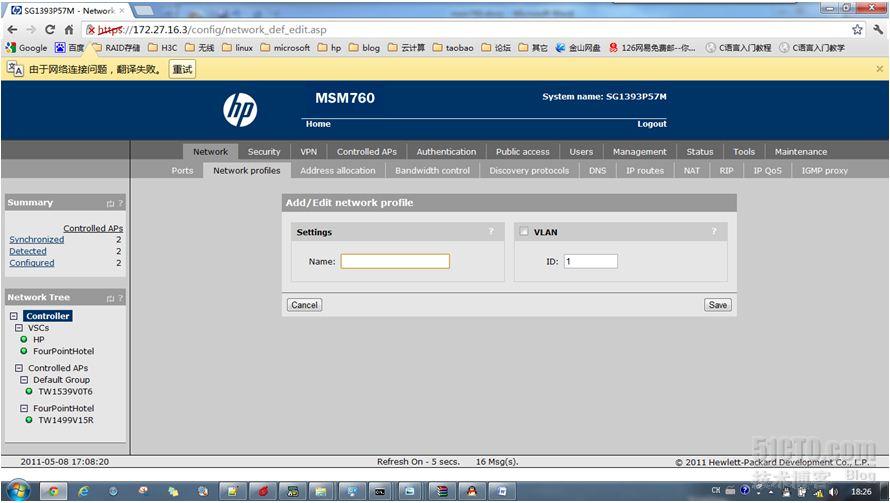Viewport: 890px width, 503px height.
Task: Open Network Tree help icon
Action: click(120, 298)
